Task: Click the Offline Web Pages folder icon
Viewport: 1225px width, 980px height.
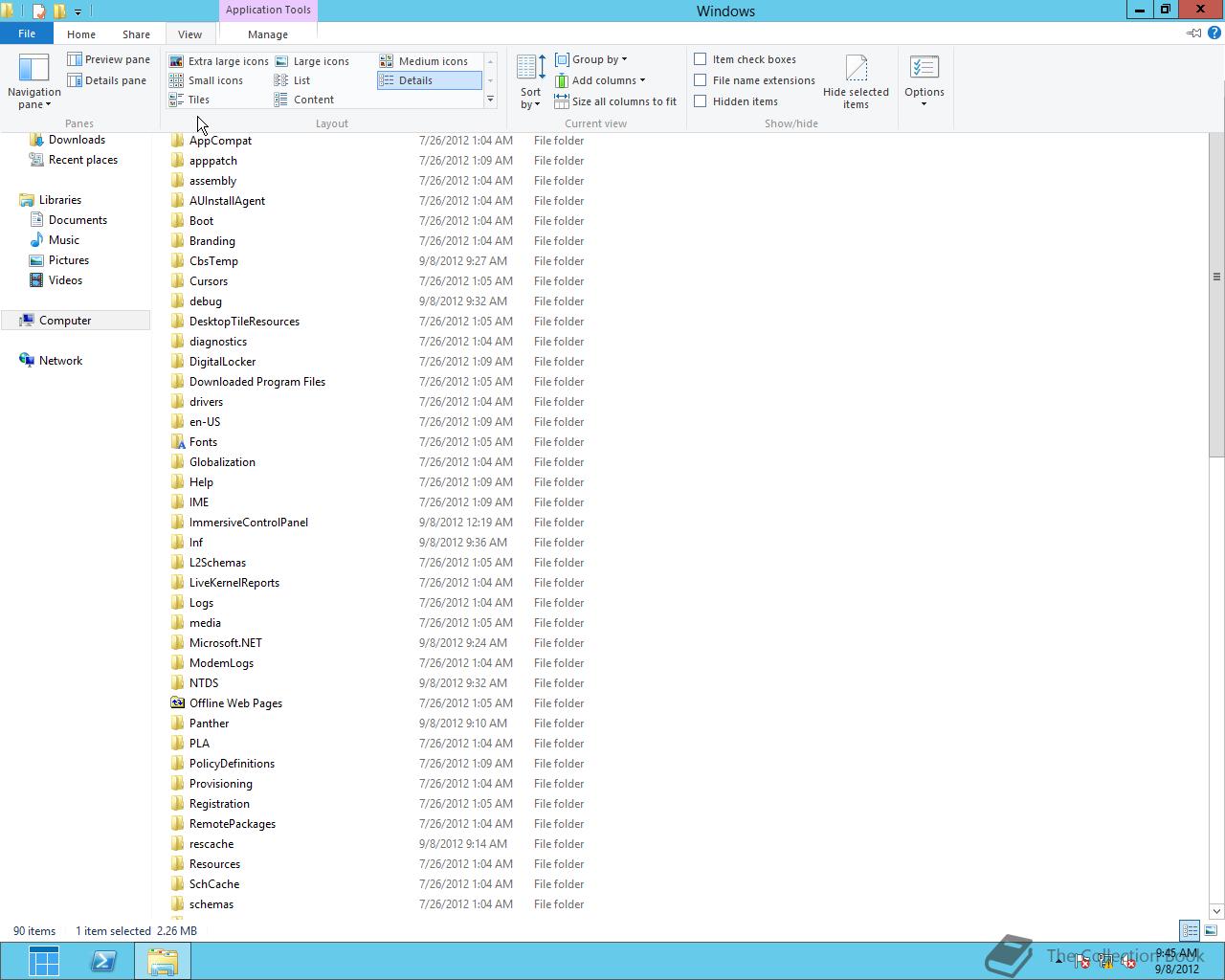Action: tap(177, 703)
